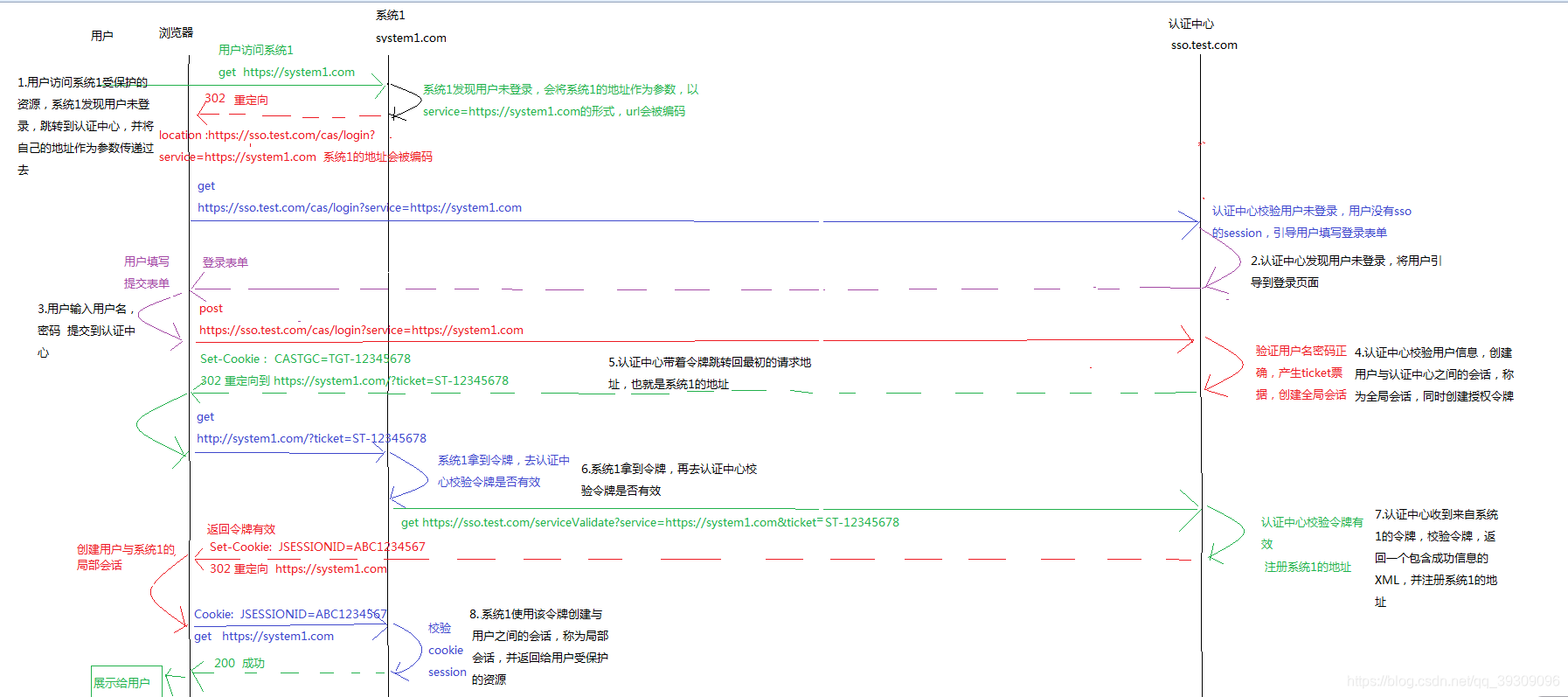1568x697 pixels.
Task: Click blue note '系统1拿到令牌，去认证中' text
Action: (503, 460)
